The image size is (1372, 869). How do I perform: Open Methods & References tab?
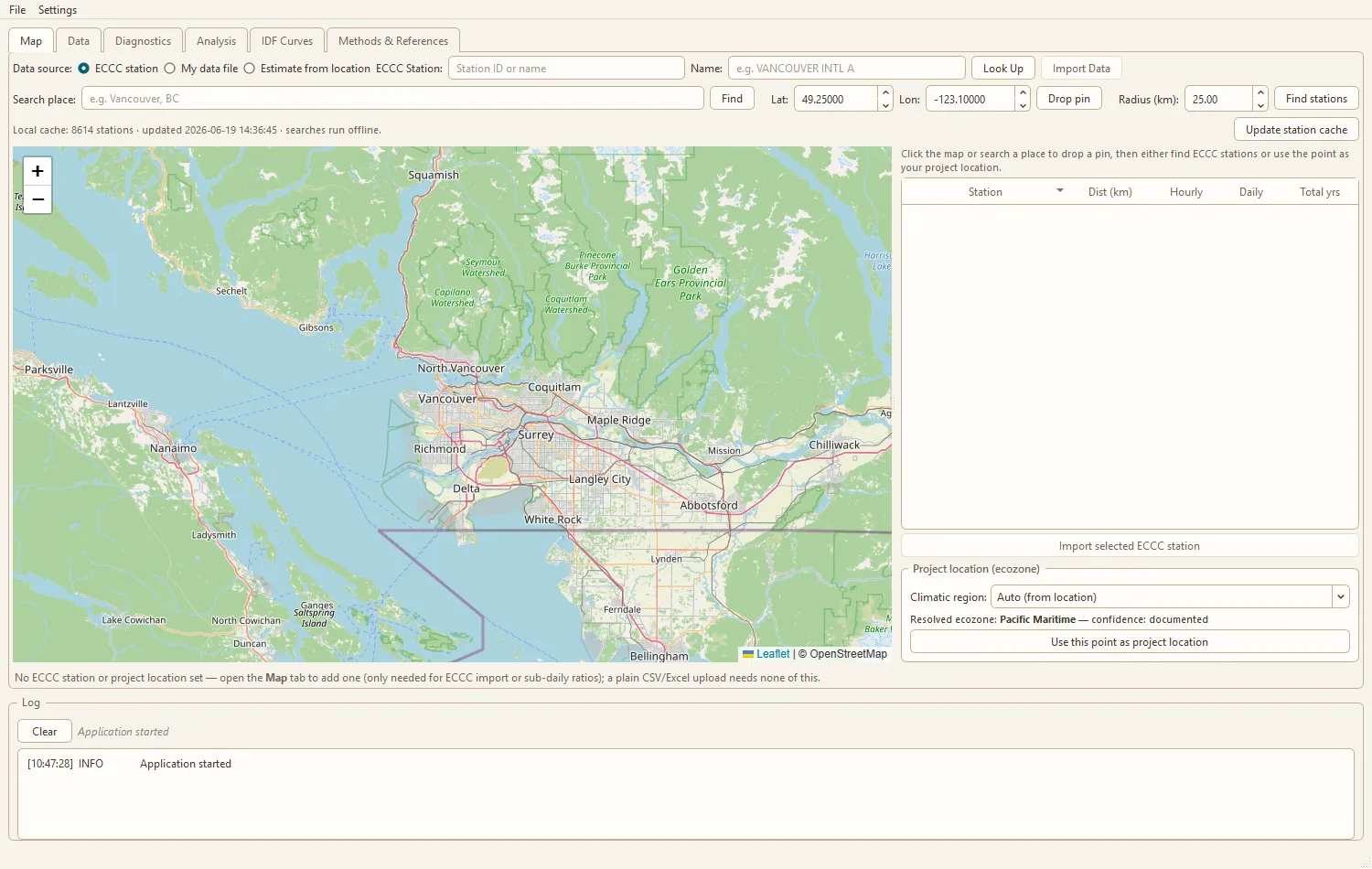393,41
